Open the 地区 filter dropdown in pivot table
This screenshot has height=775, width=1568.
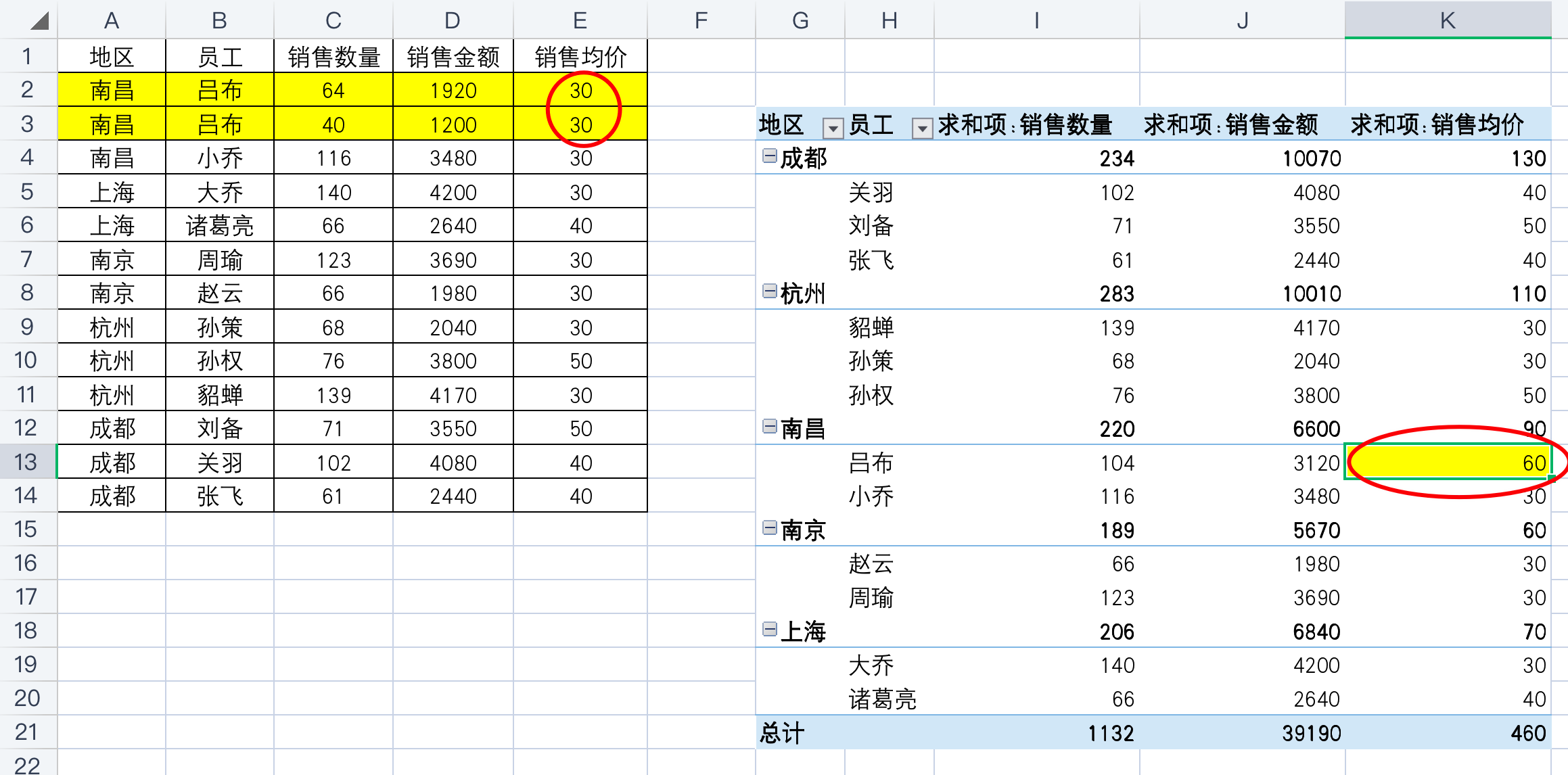tap(833, 127)
